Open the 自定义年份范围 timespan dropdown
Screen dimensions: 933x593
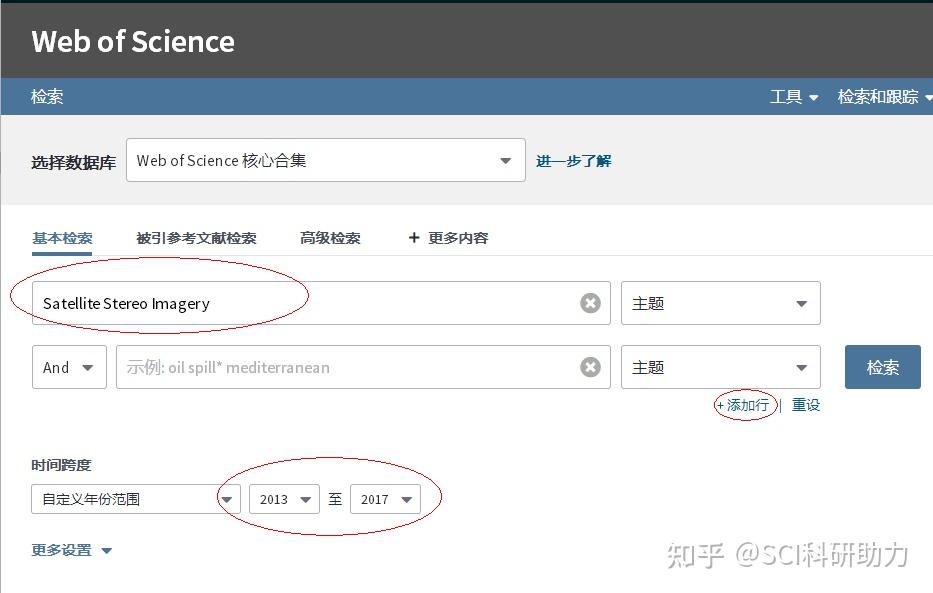coord(136,498)
